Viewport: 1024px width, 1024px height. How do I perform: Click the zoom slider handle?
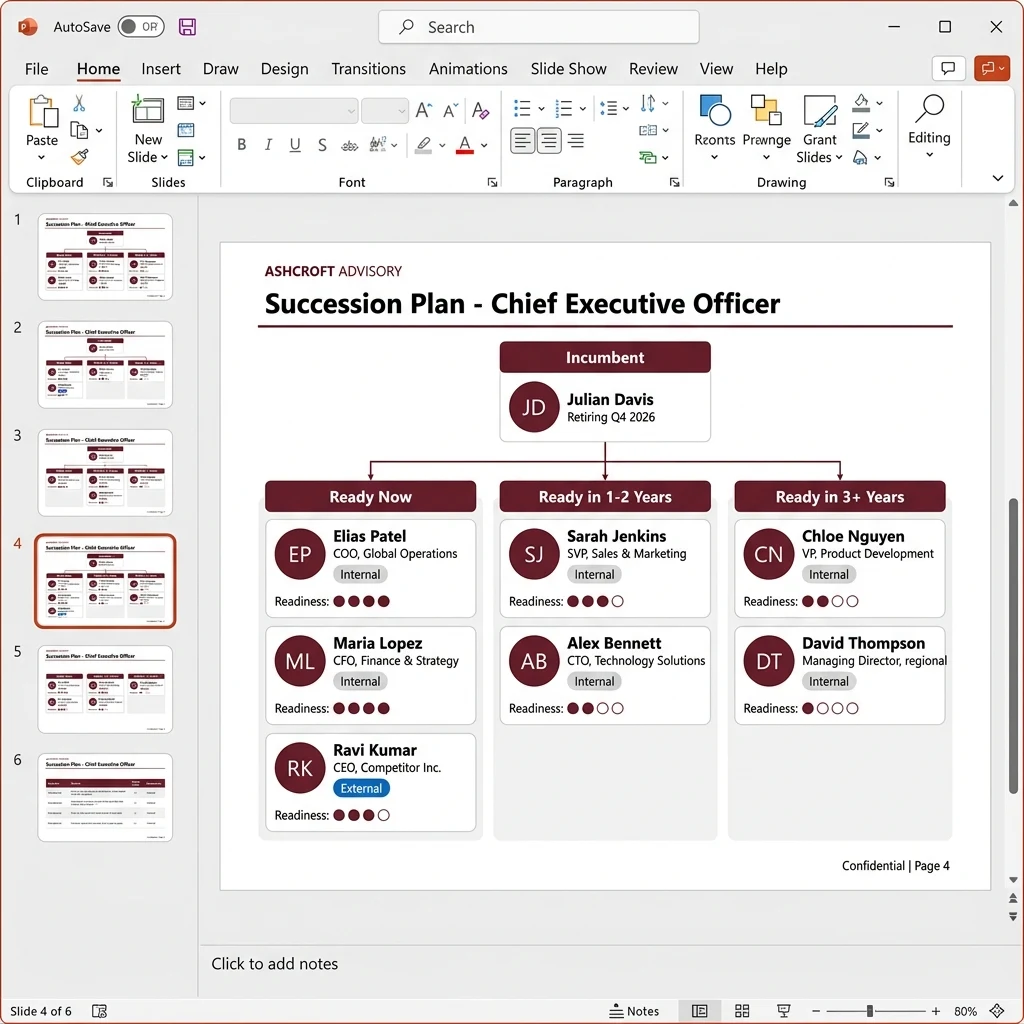[869, 1011]
